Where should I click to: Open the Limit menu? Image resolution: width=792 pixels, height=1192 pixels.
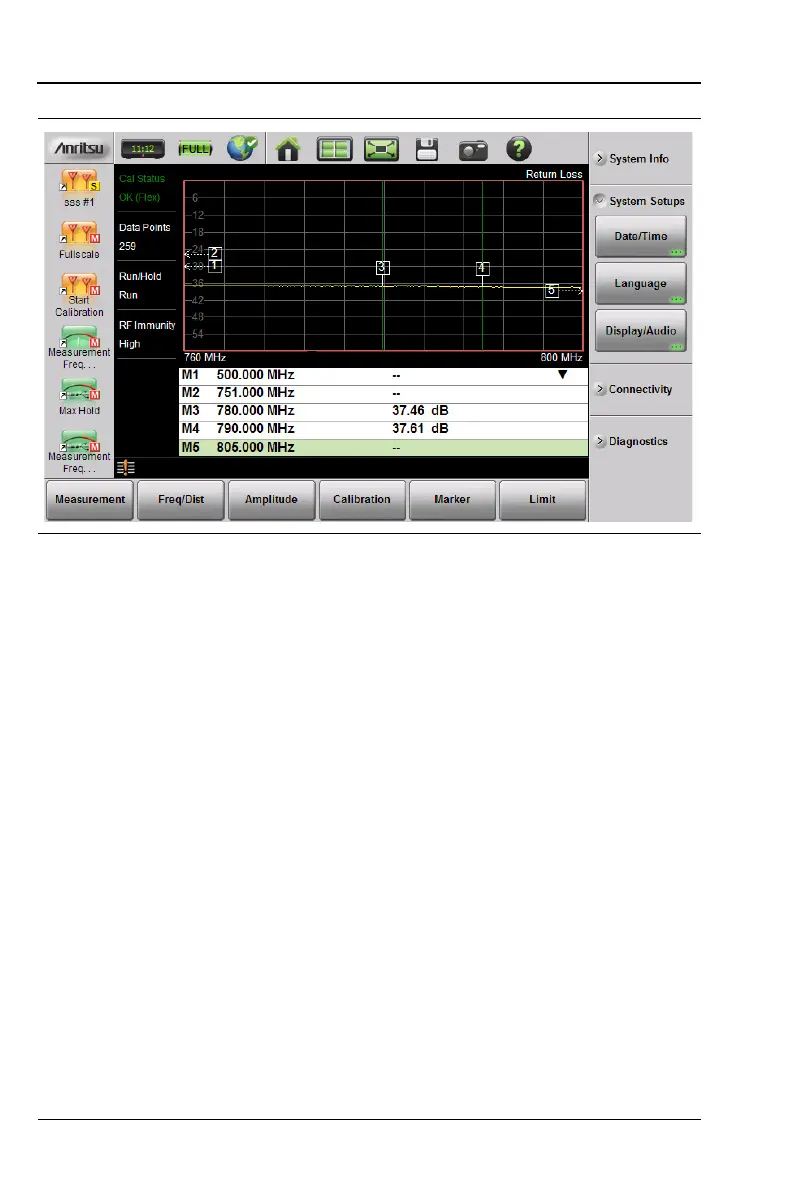click(x=542, y=499)
